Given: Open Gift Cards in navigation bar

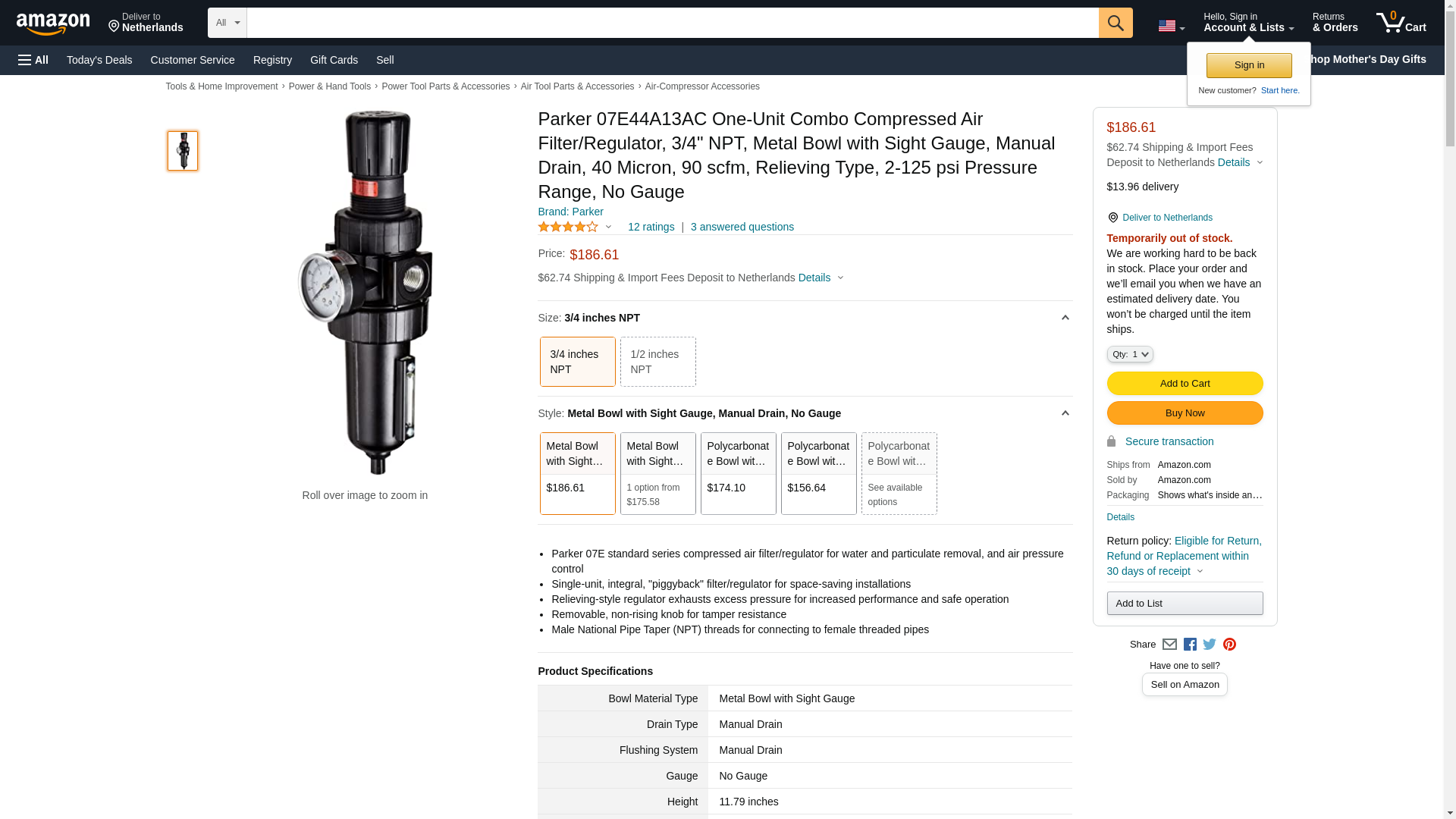Looking at the screenshot, I should click(334, 60).
